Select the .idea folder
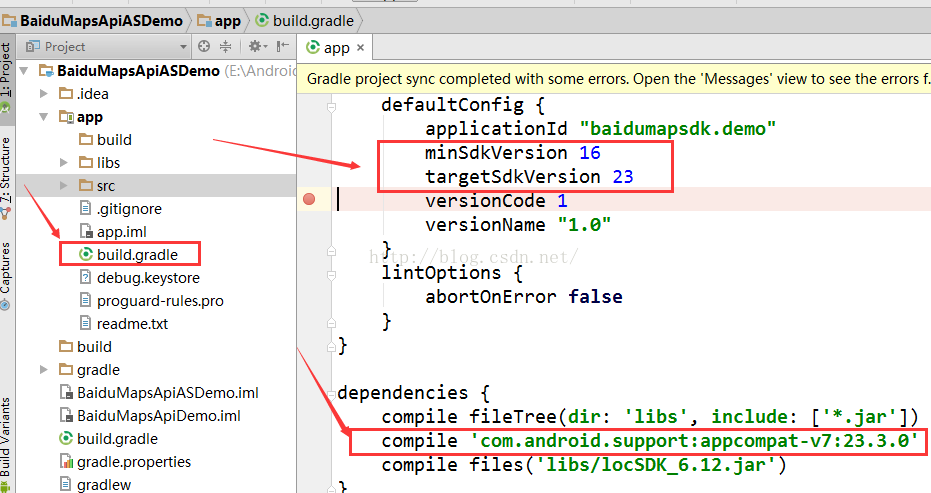Screen dimensions: 931x493 coord(84,94)
